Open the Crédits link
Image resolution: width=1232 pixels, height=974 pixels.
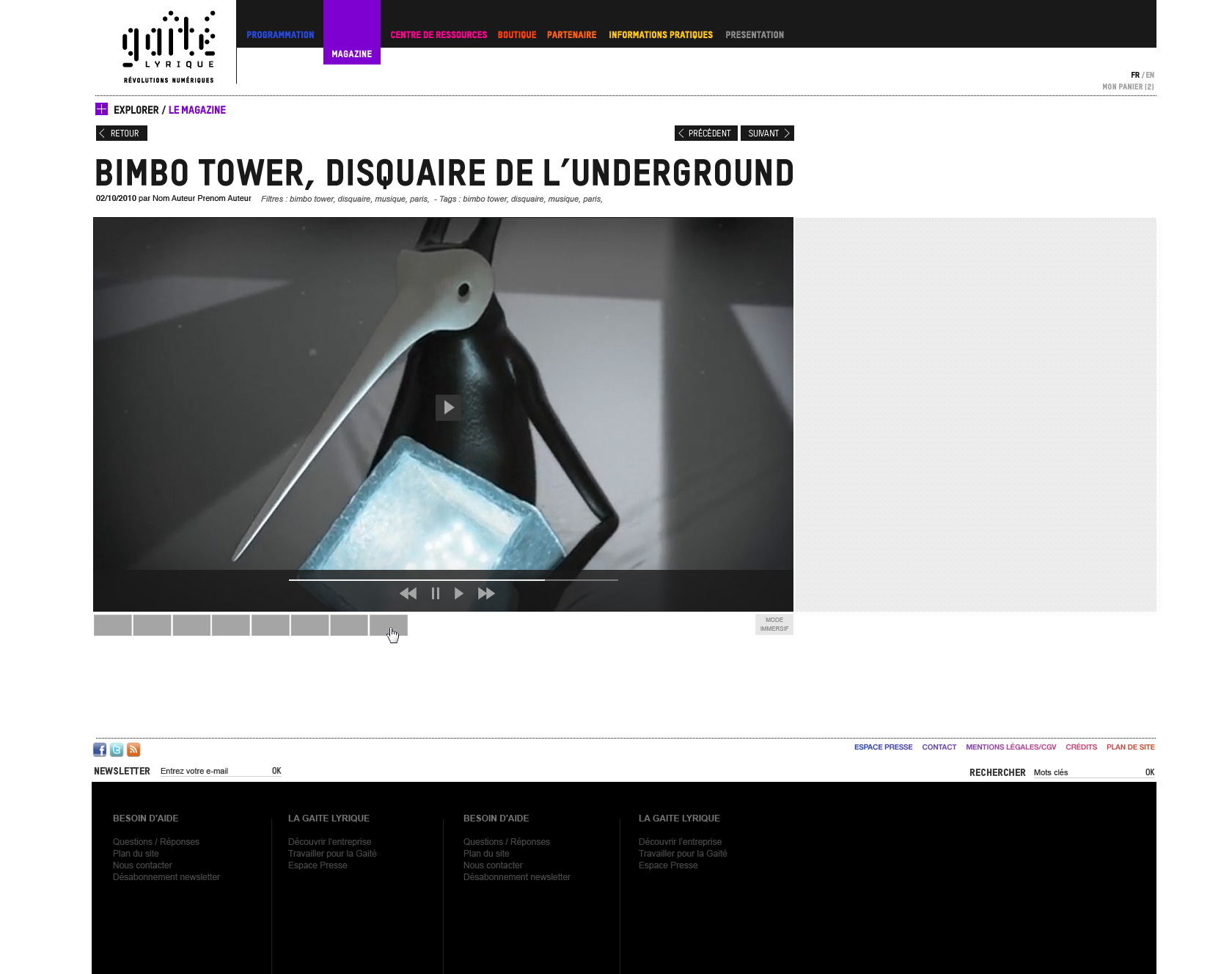click(1082, 747)
